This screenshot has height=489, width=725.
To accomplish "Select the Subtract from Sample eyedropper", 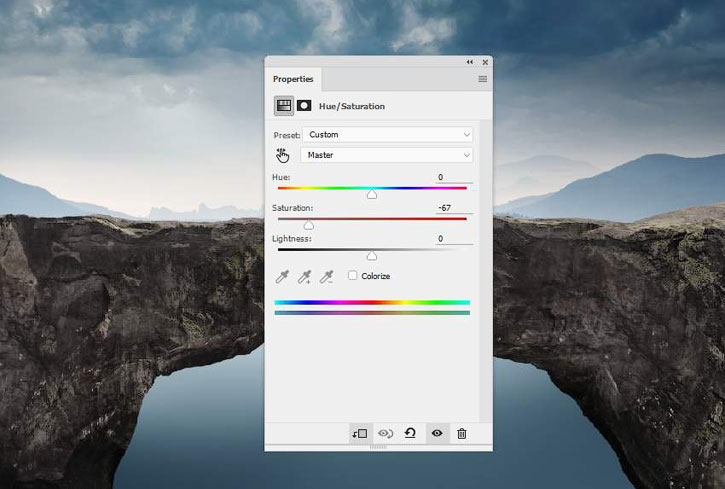I will coord(327,276).
